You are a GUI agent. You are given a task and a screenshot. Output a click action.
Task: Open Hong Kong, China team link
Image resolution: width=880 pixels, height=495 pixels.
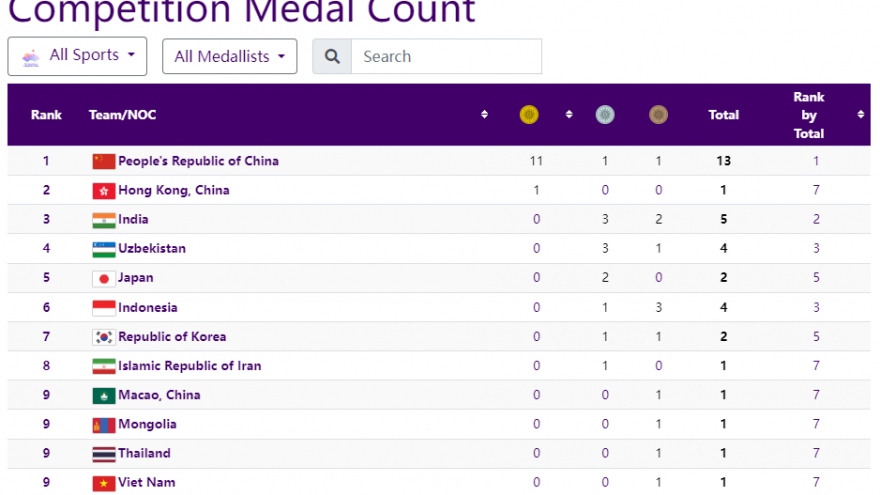pos(174,190)
